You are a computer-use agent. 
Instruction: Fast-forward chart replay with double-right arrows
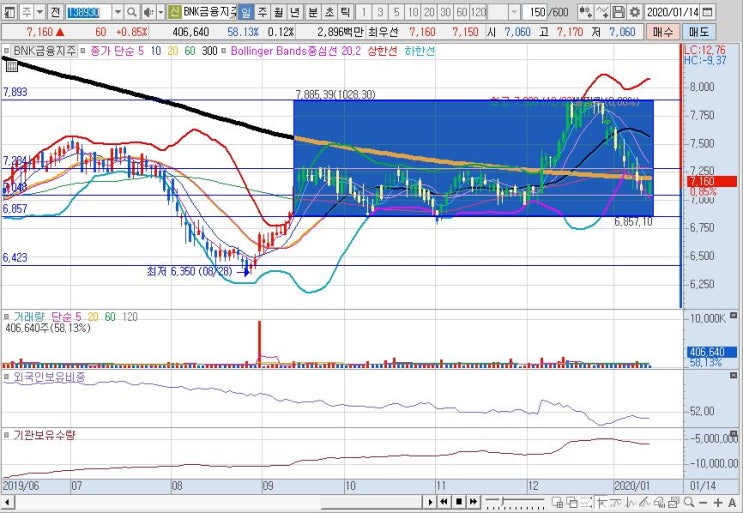coord(473,502)
